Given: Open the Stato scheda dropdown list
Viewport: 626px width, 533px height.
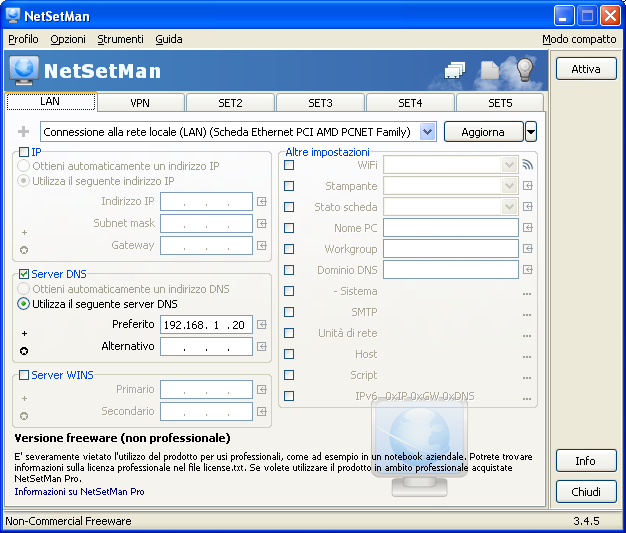Looking at the screenshot, I should tap(509, 206).
